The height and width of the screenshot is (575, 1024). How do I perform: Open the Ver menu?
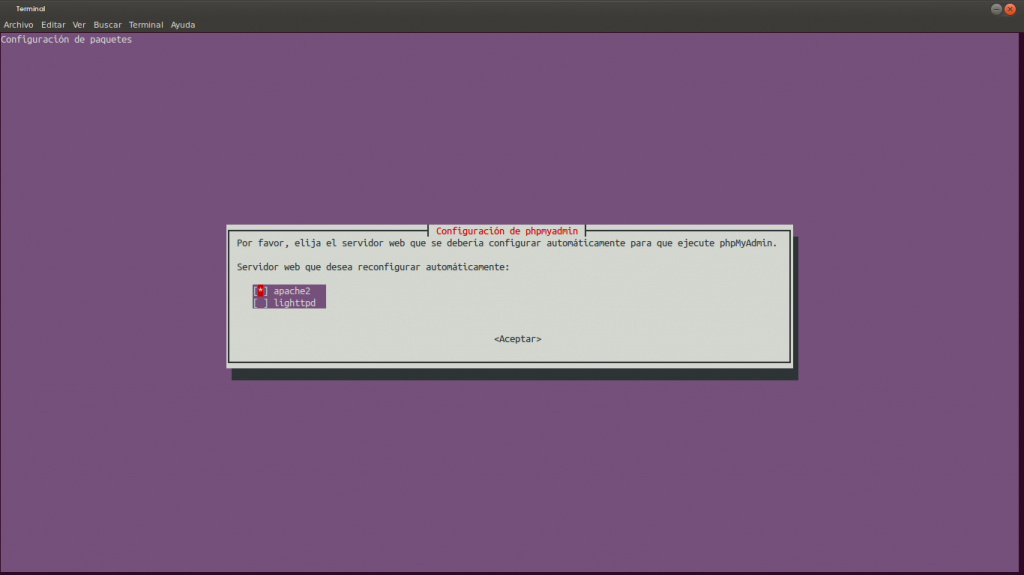[79, 25]
